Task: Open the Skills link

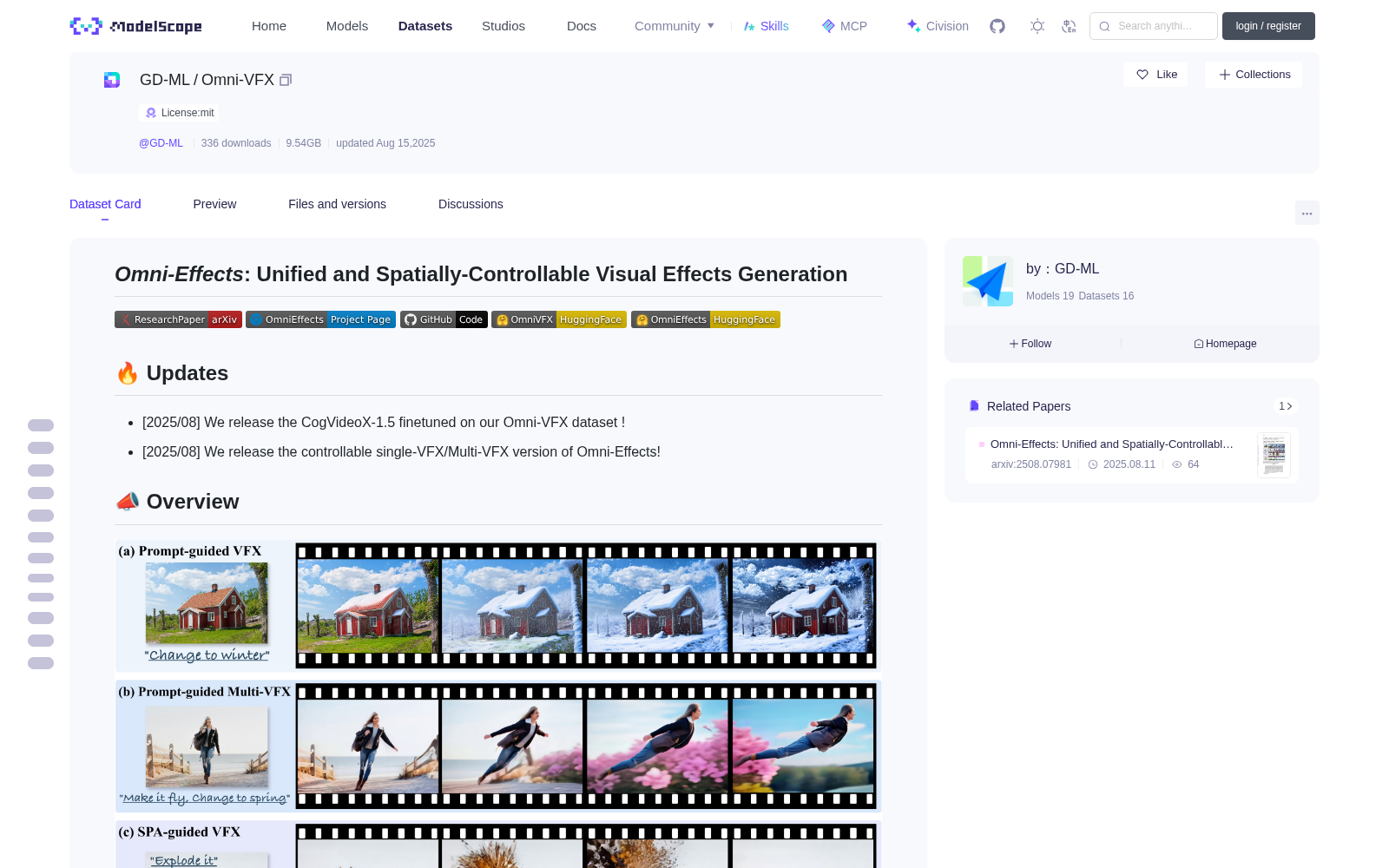Action: pos(766,26)
